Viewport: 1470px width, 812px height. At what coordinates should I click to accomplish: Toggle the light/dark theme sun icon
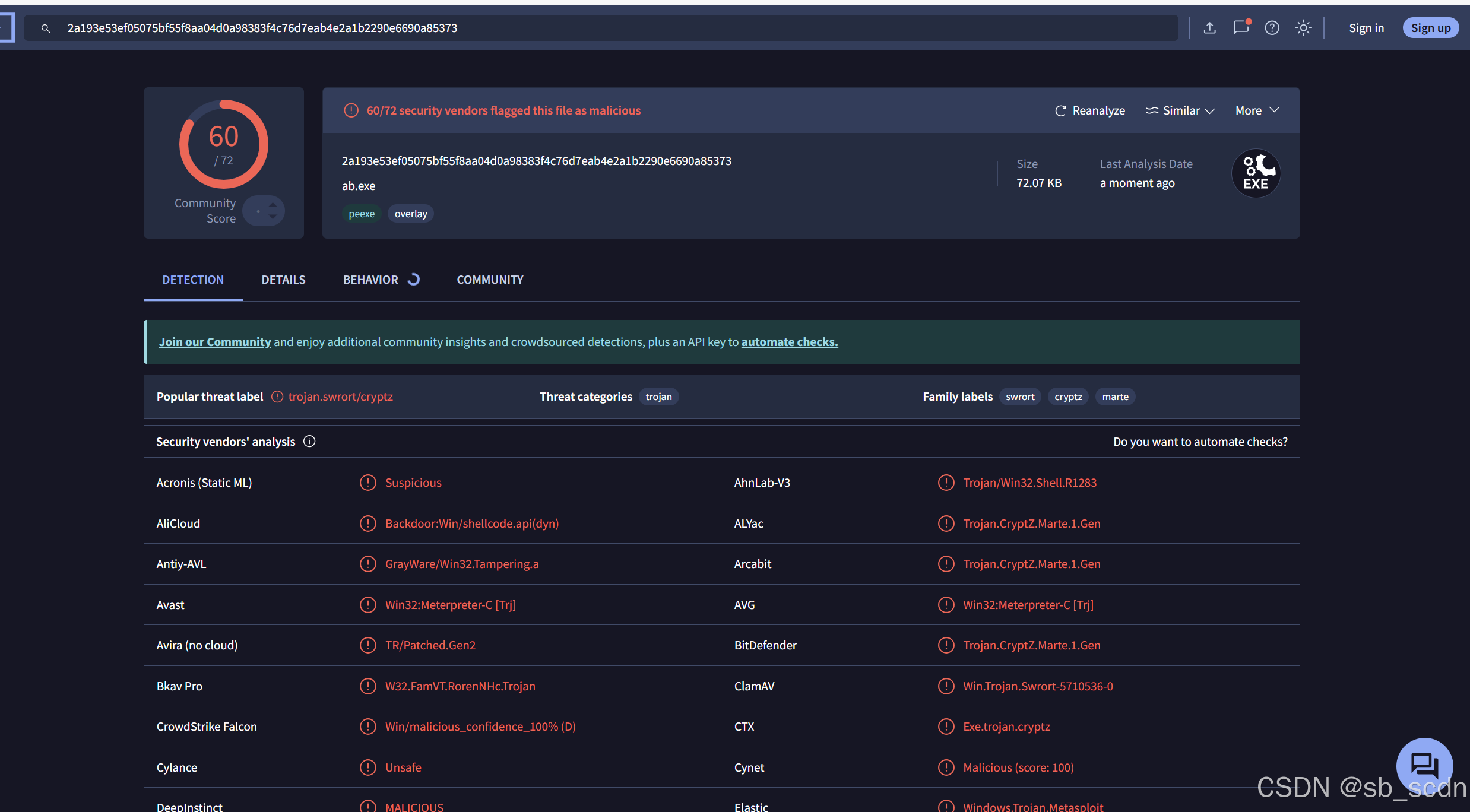coord(1303,28)
